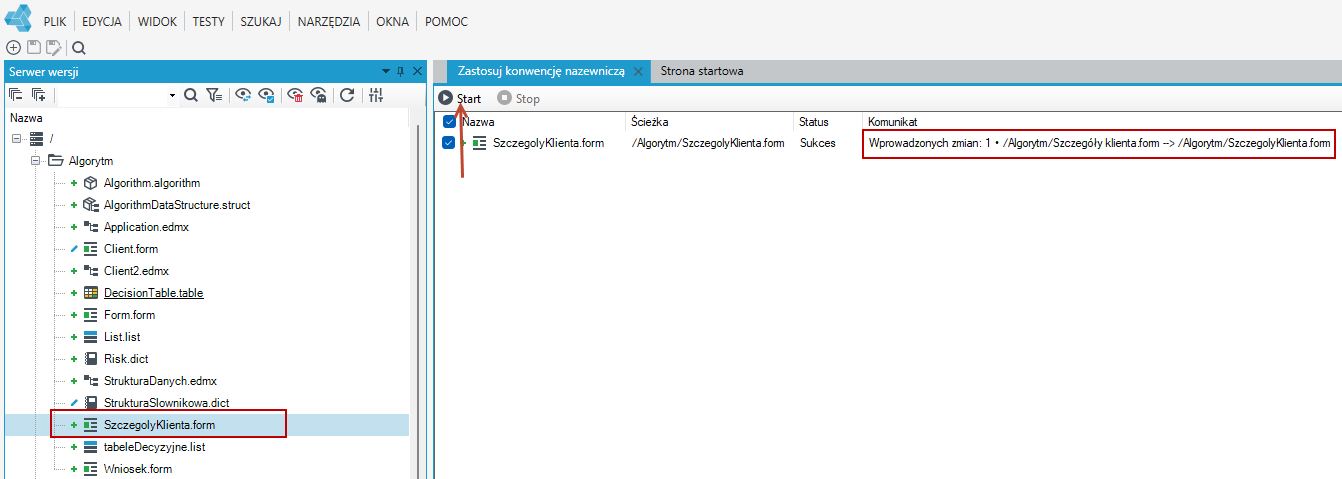This screenshot has width=1342, height=479.
Task: Select DecisionTable.table in the tree
Action: pos(153,293)
